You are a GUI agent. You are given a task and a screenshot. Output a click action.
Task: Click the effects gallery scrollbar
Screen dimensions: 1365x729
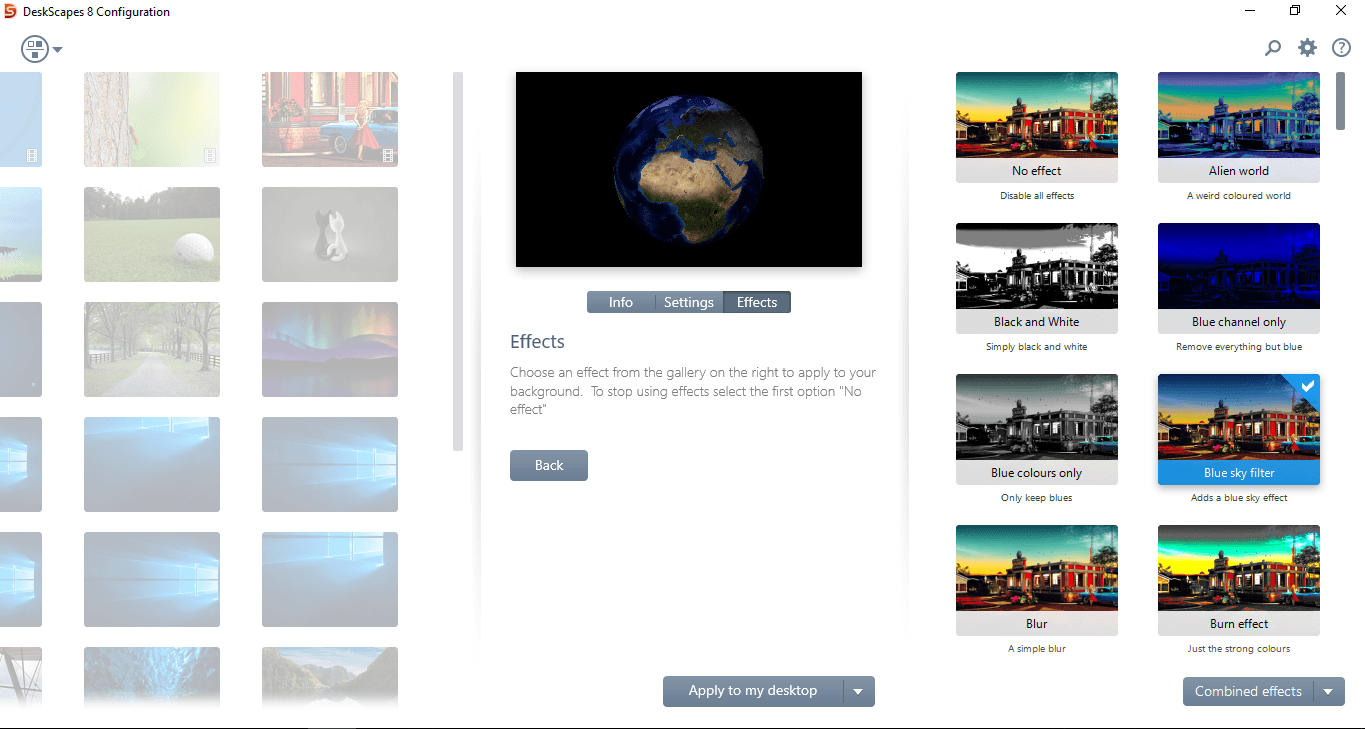1341,100
